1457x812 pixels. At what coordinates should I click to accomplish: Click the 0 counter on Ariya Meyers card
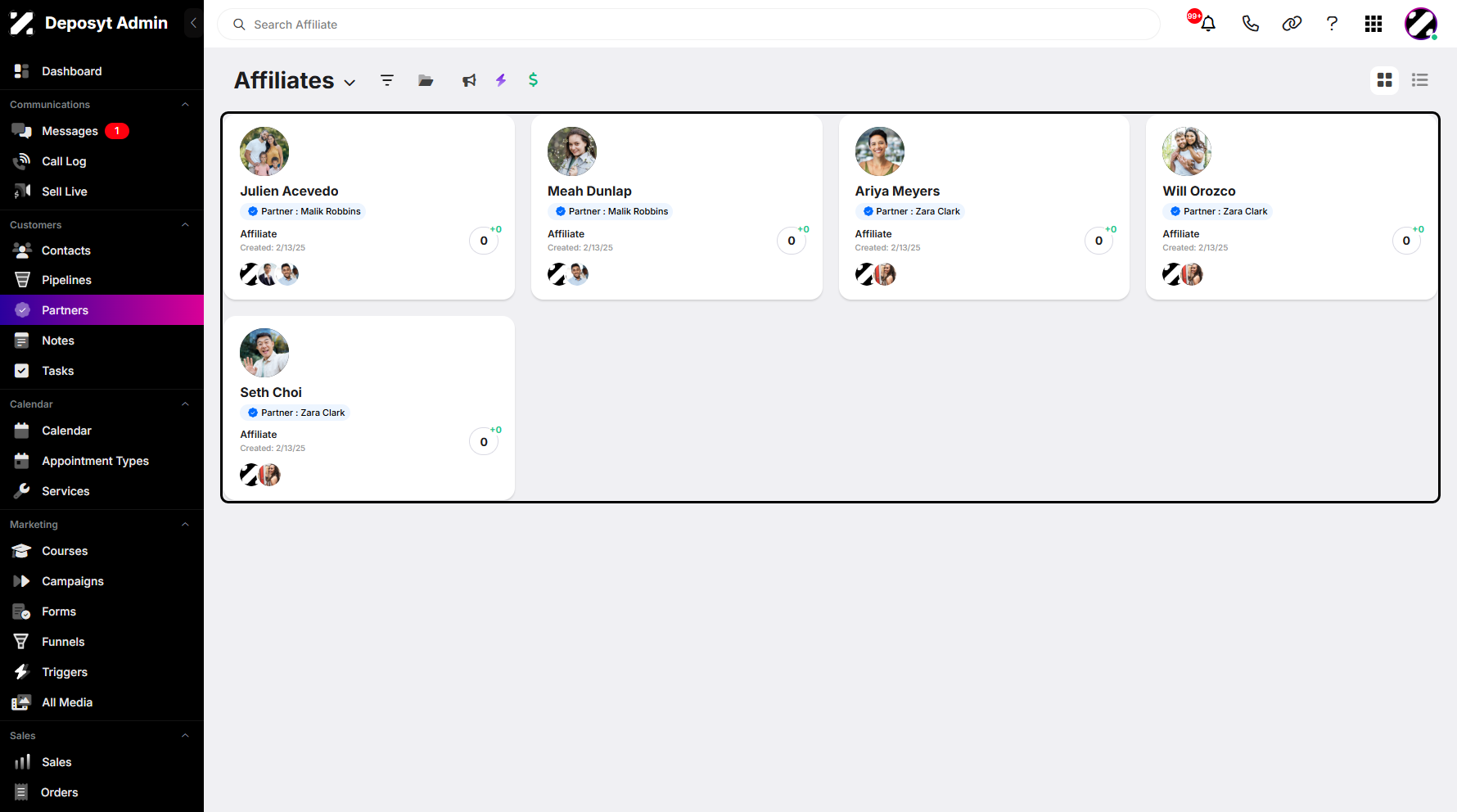1098,241
